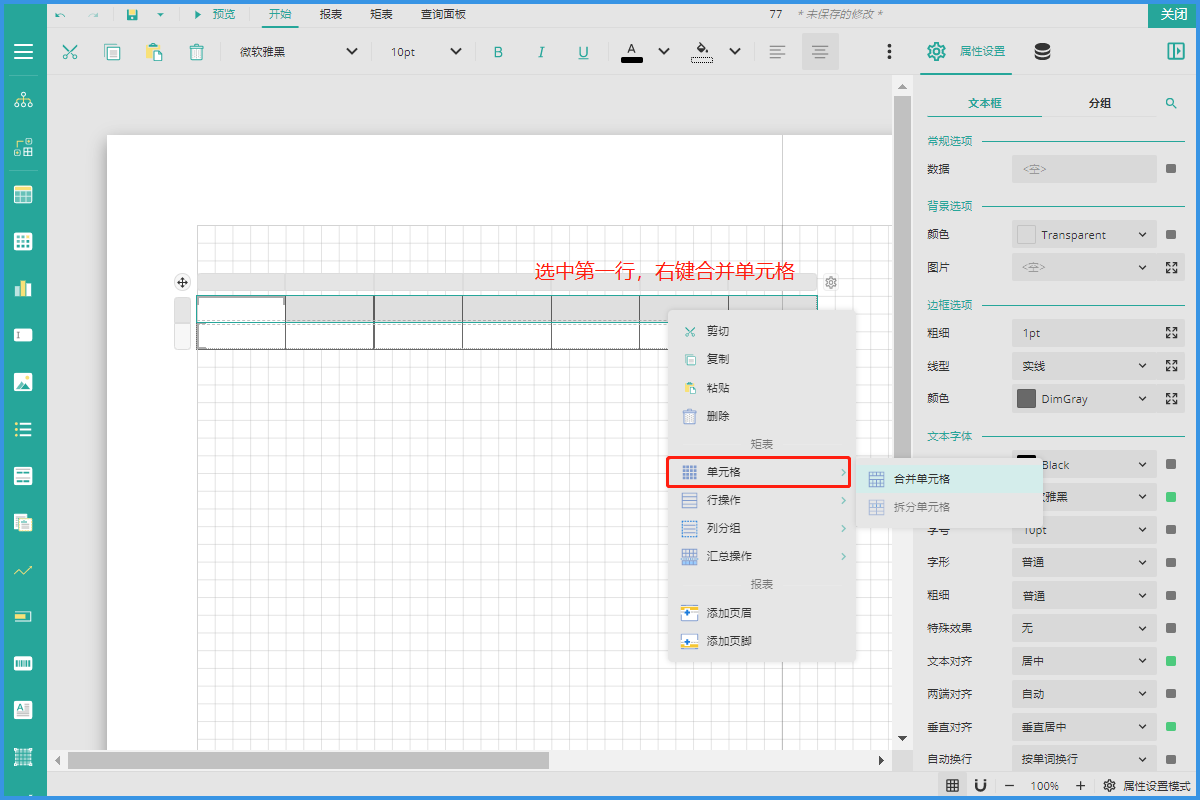Open the hamburger menu in sidebar
The width and height of the screenshot is (1200, 800).
pyautogui.click(x=23, y=52)
